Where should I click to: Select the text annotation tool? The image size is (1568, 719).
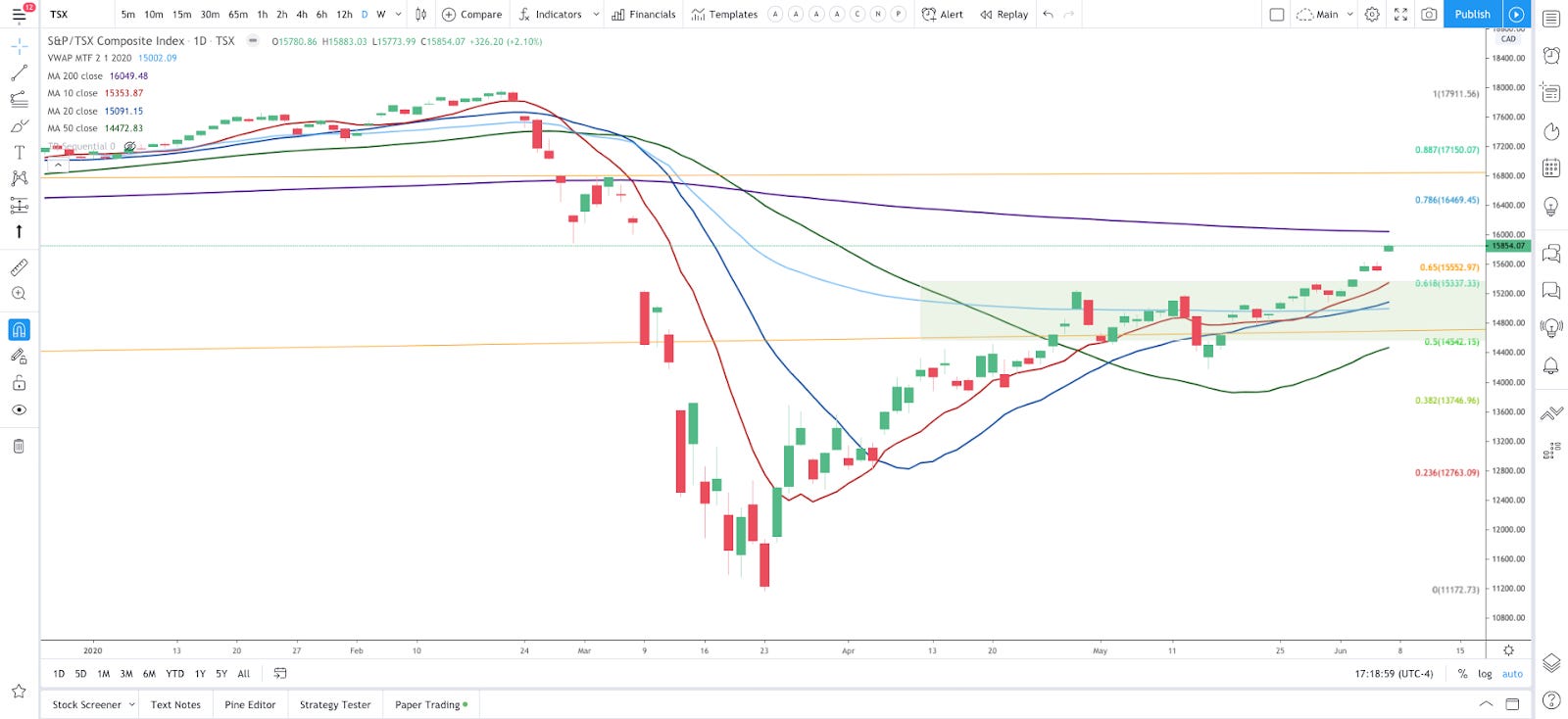point(19,153)
